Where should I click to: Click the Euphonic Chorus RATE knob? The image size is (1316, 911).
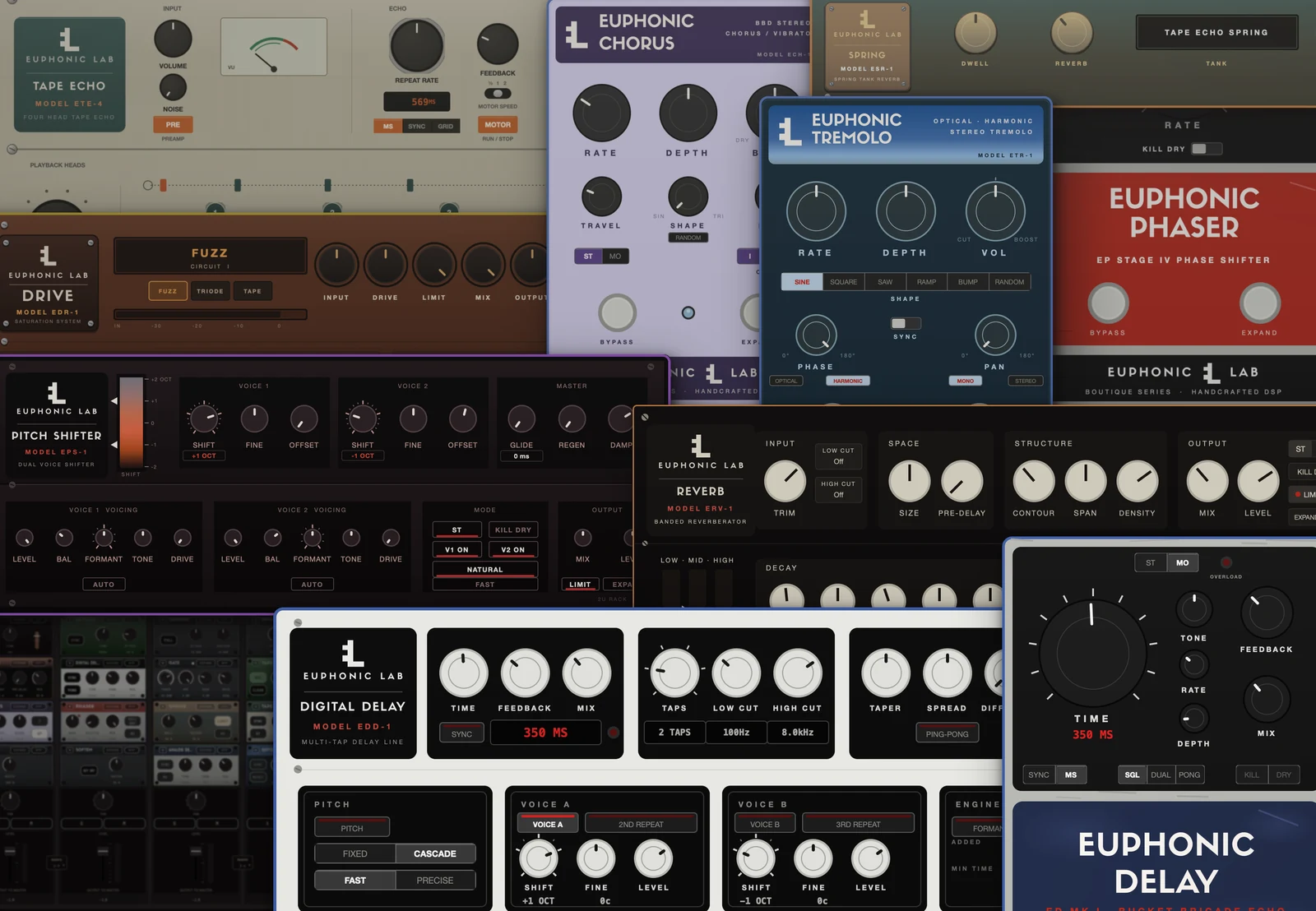(x=601, y=113)
